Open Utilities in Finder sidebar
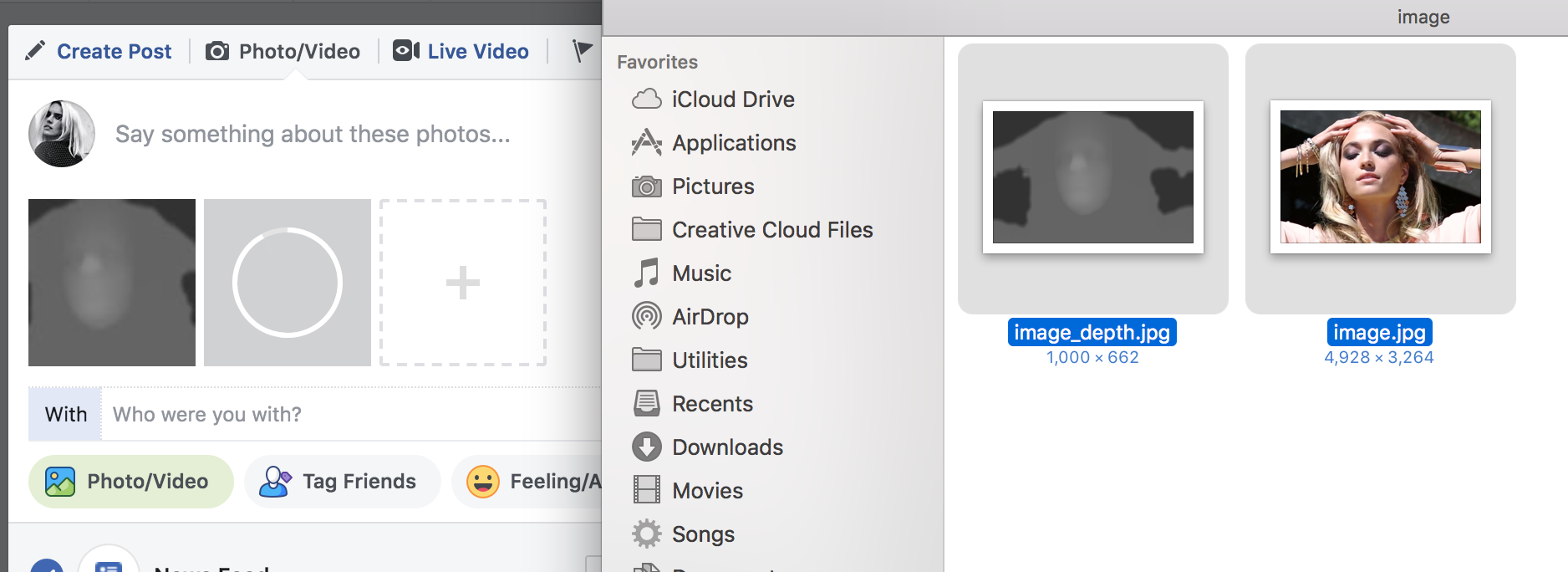This screenshot has width=1568, height=572. pos(710,360)
